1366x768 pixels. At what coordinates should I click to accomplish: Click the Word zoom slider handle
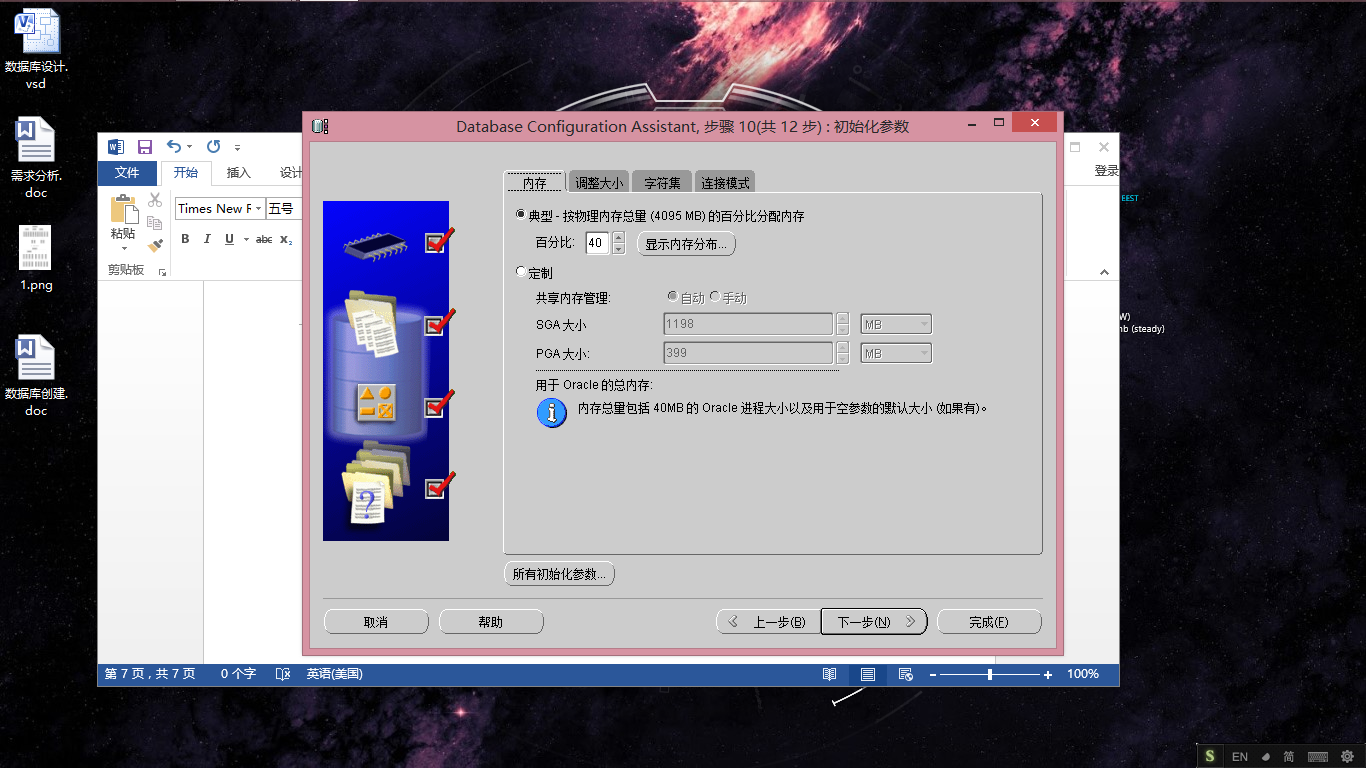tap(990, 675)
